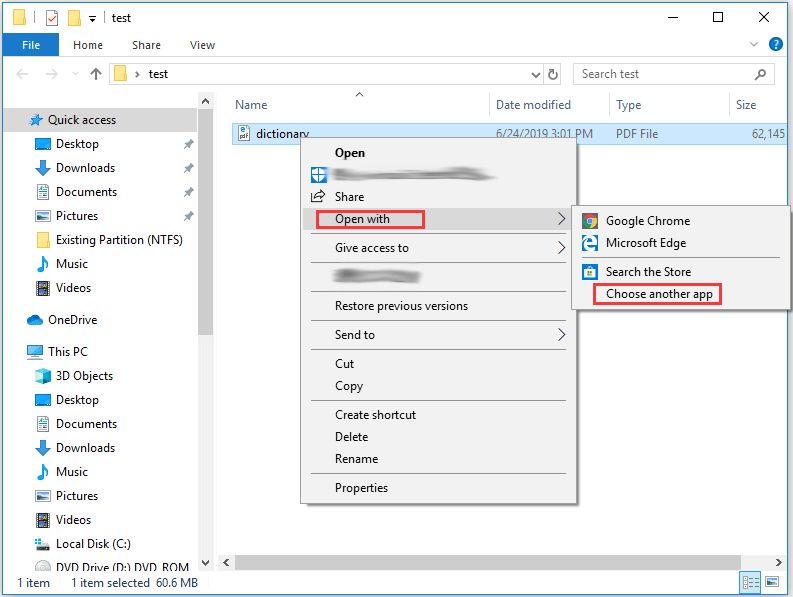Click the Share icon in context menu
This screenshot has height=597, width=793.
click(318, 196)
